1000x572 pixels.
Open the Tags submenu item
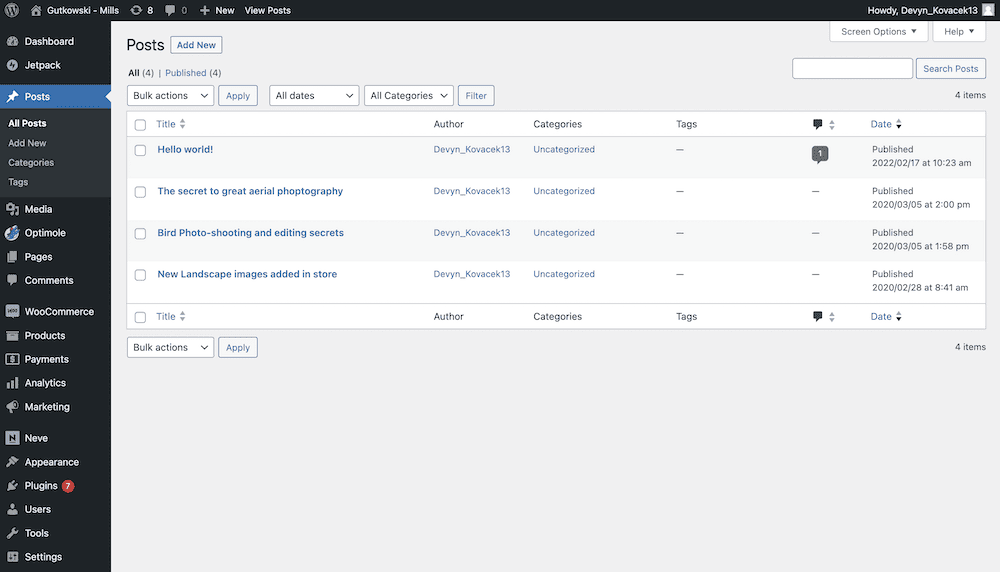pos(18,182)
